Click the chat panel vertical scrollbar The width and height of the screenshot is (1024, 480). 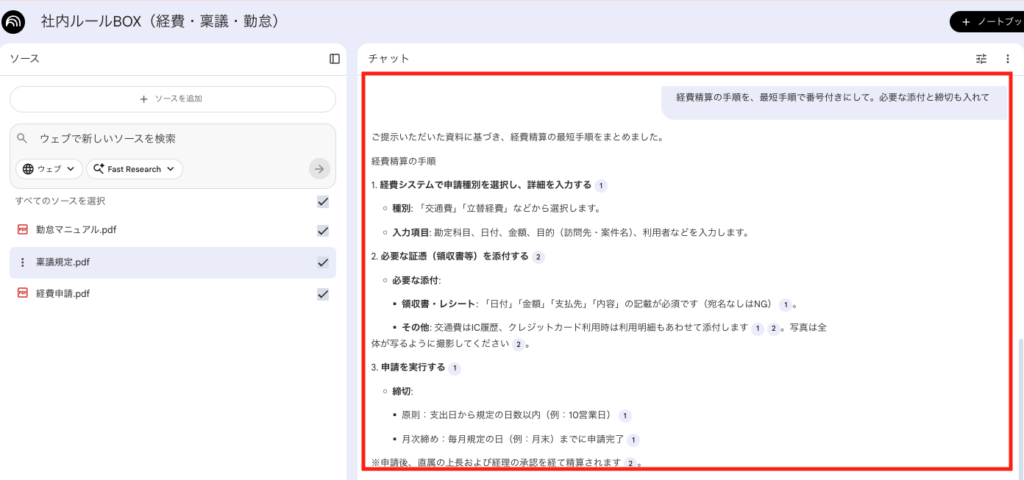(1019, 400)
